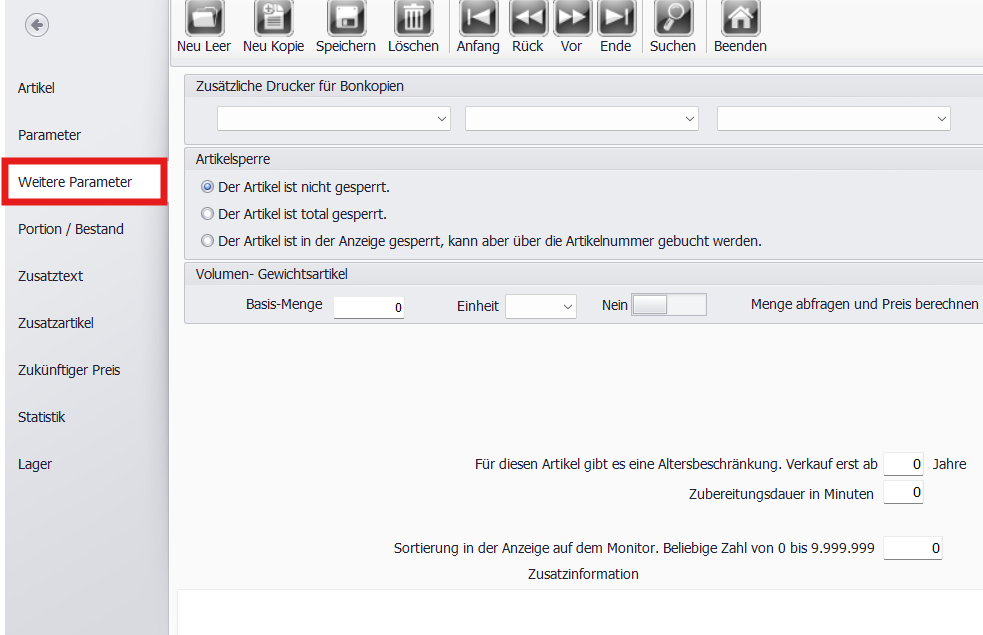Screen dimensions: 983x635
Task: Open the third Bonkopien printer dropdown
Action: point(834,118)
